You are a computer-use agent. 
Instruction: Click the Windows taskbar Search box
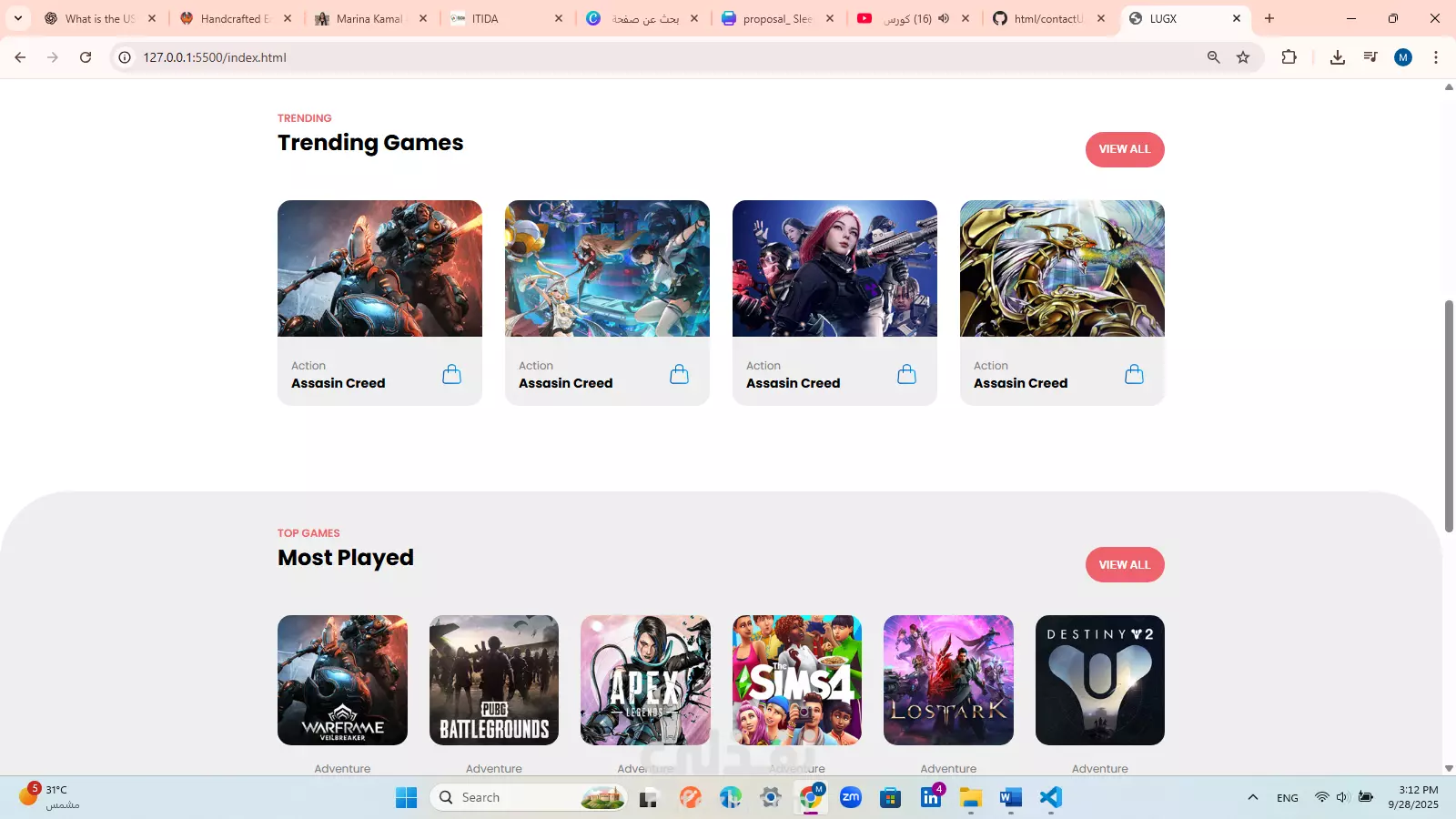528,798
